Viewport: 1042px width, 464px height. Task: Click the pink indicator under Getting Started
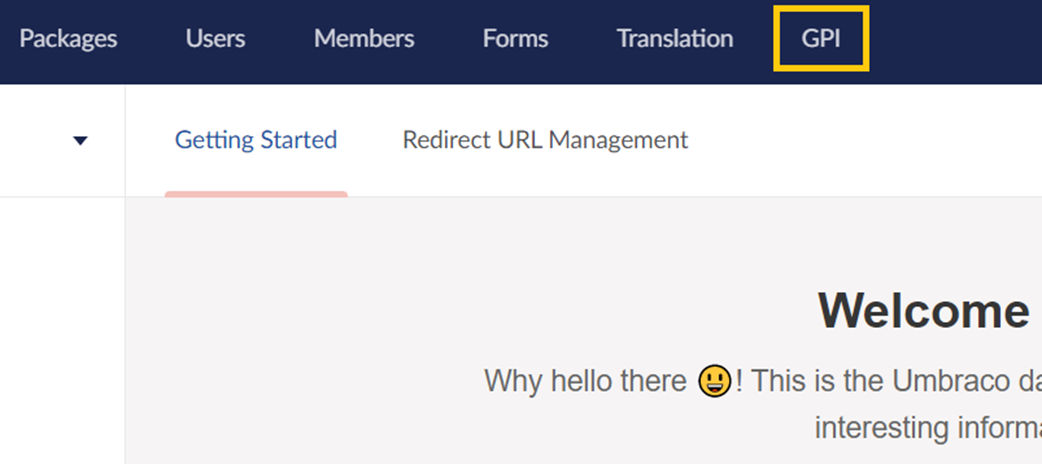pos(256,194)
